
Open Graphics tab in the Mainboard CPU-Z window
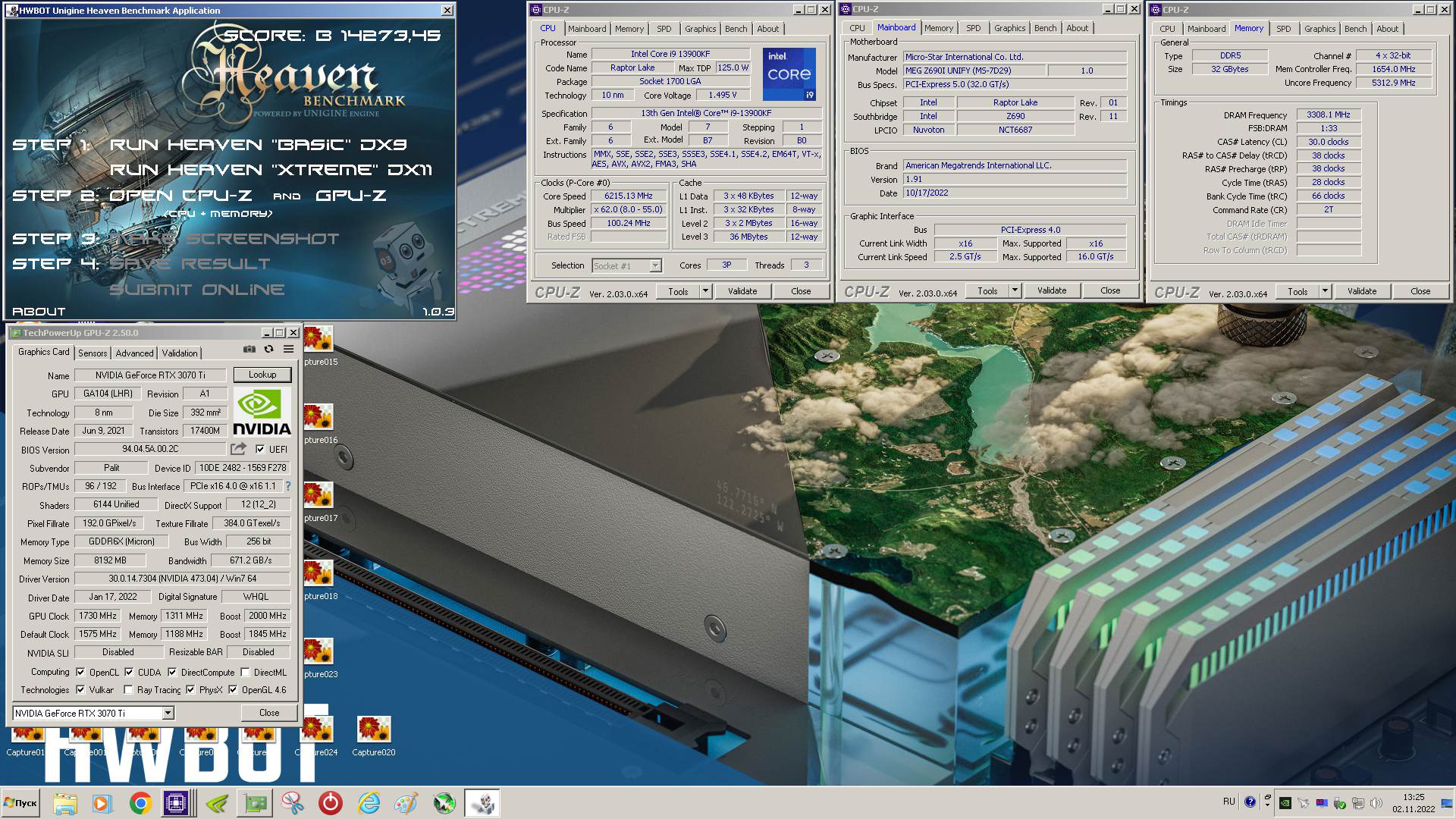[1009, 28]
